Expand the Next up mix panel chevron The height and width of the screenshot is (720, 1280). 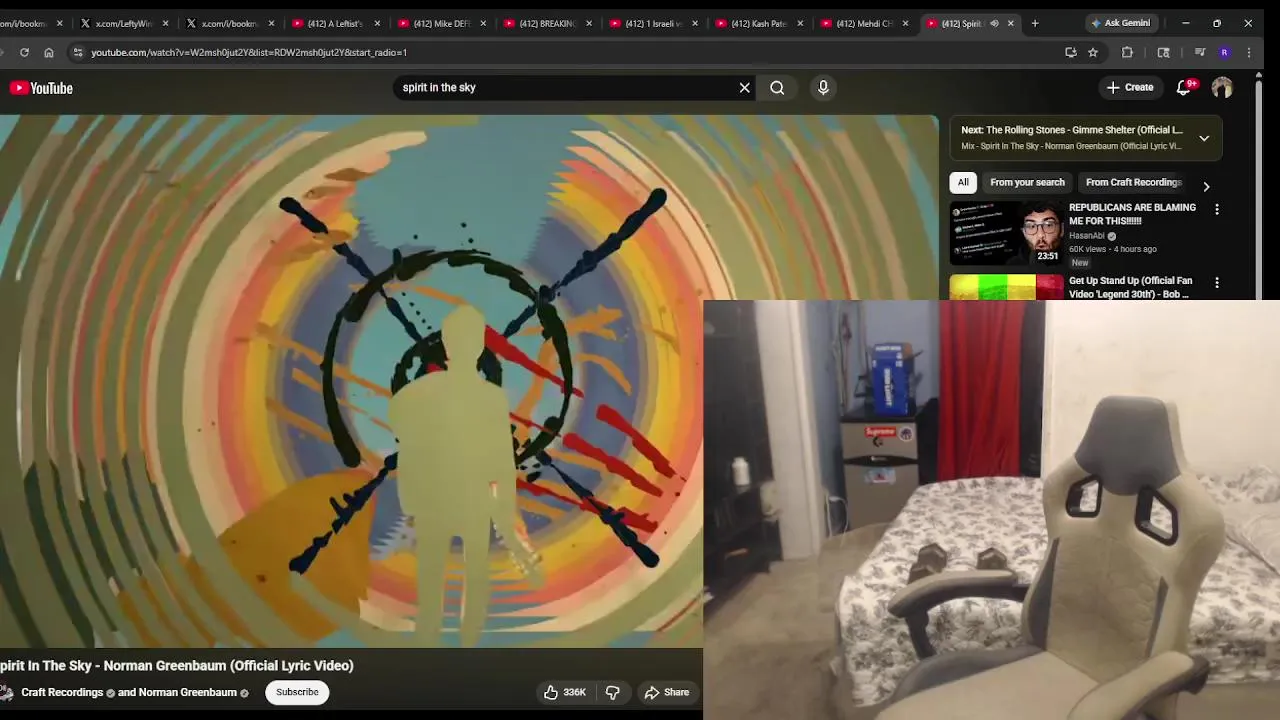pos(1204,138)
